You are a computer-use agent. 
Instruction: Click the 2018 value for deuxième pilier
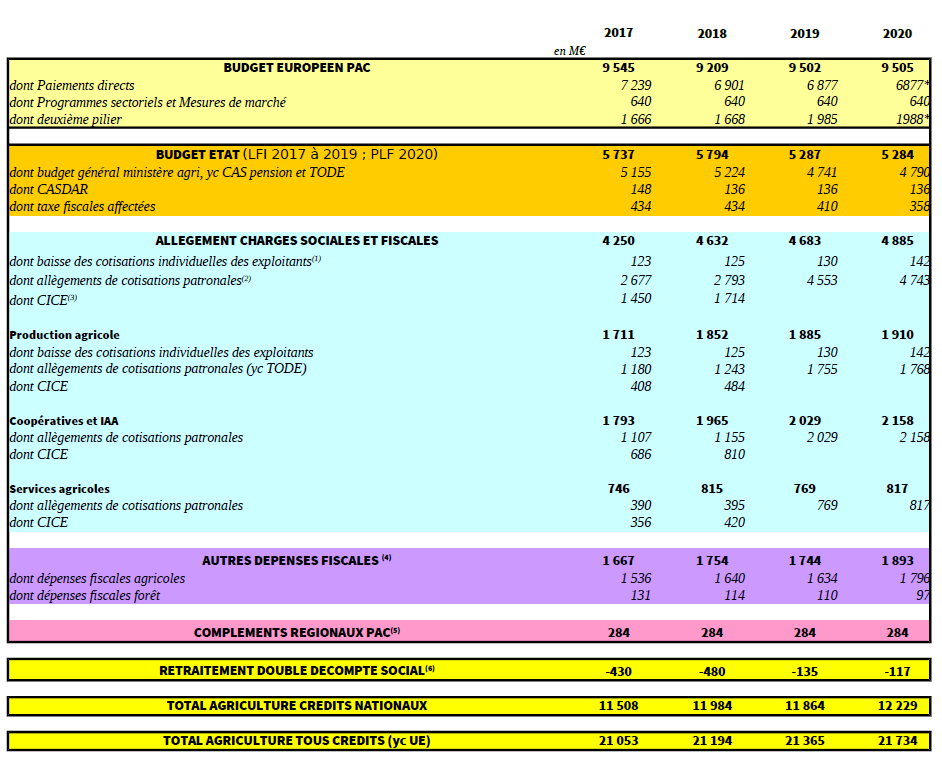point(729,120)
